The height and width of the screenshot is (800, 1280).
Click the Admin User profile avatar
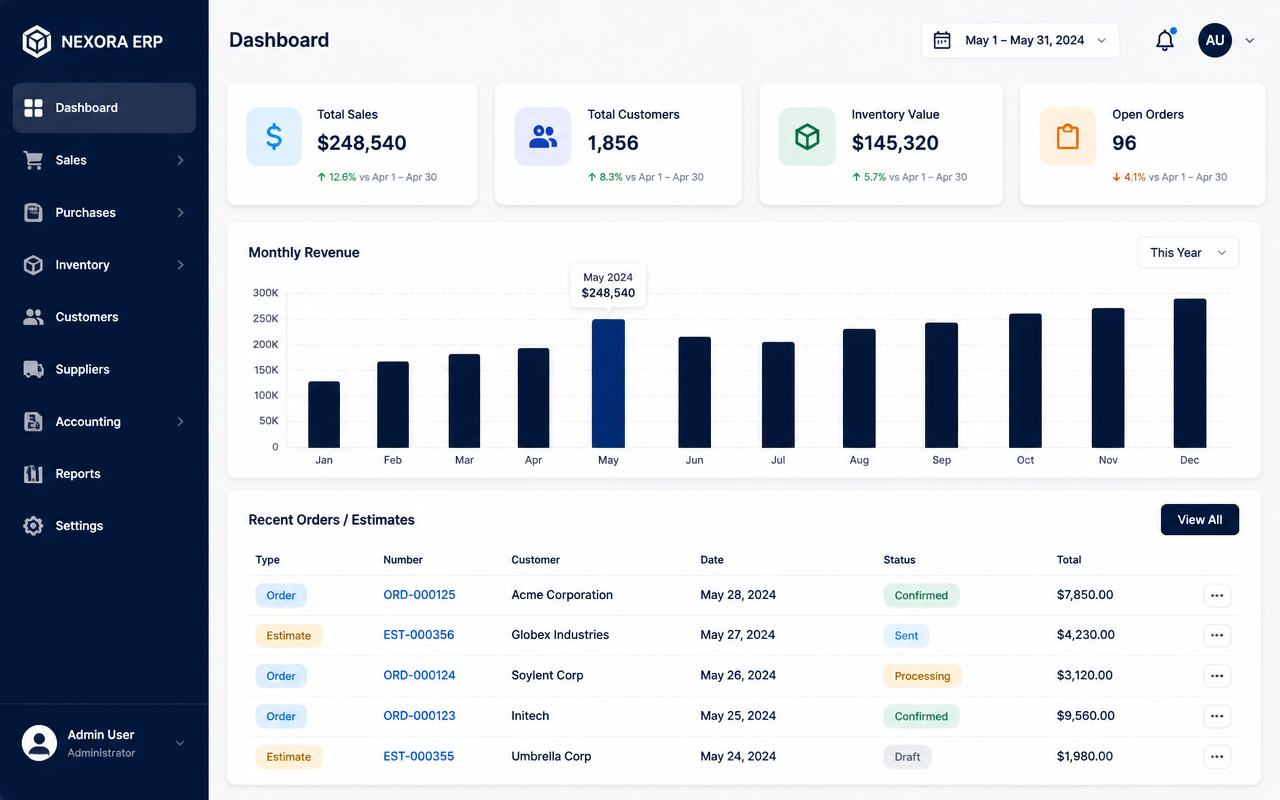pos(39,743)
